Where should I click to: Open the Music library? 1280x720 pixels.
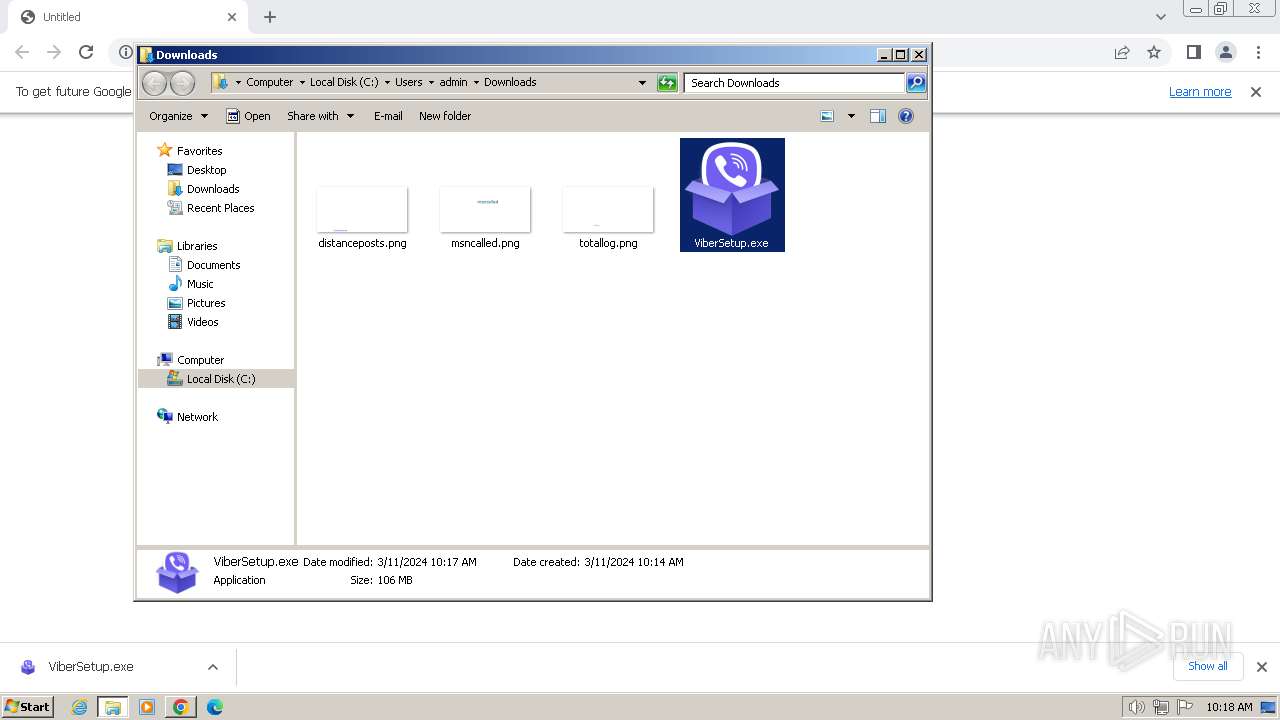[200, 284]
